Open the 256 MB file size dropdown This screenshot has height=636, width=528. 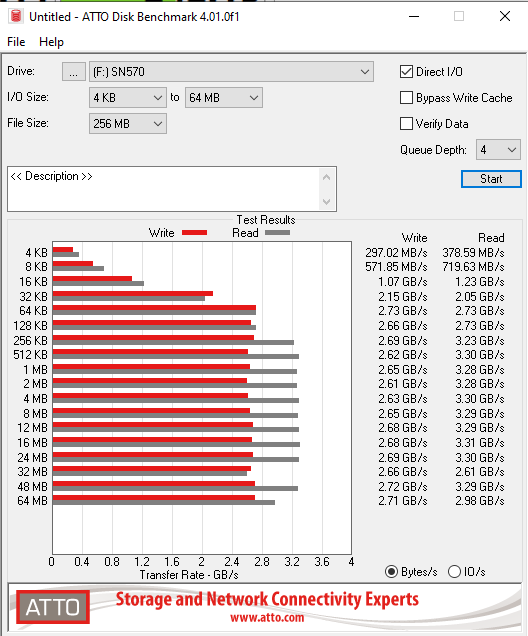click(128, 124)
